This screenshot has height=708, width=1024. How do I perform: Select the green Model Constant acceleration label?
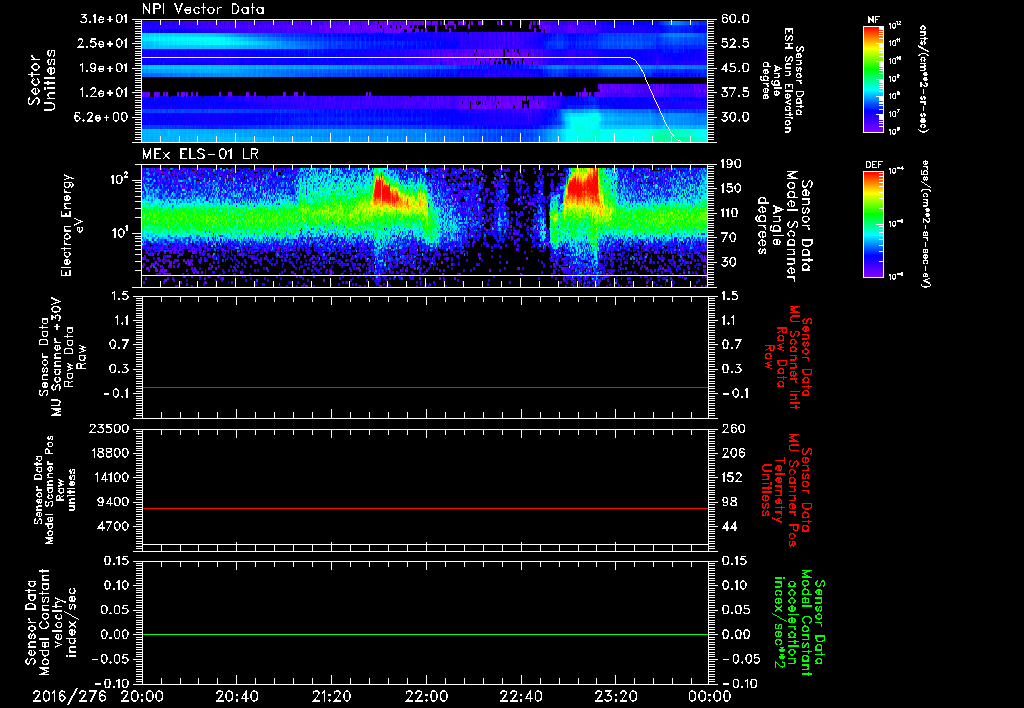click(x=795, y=624)
